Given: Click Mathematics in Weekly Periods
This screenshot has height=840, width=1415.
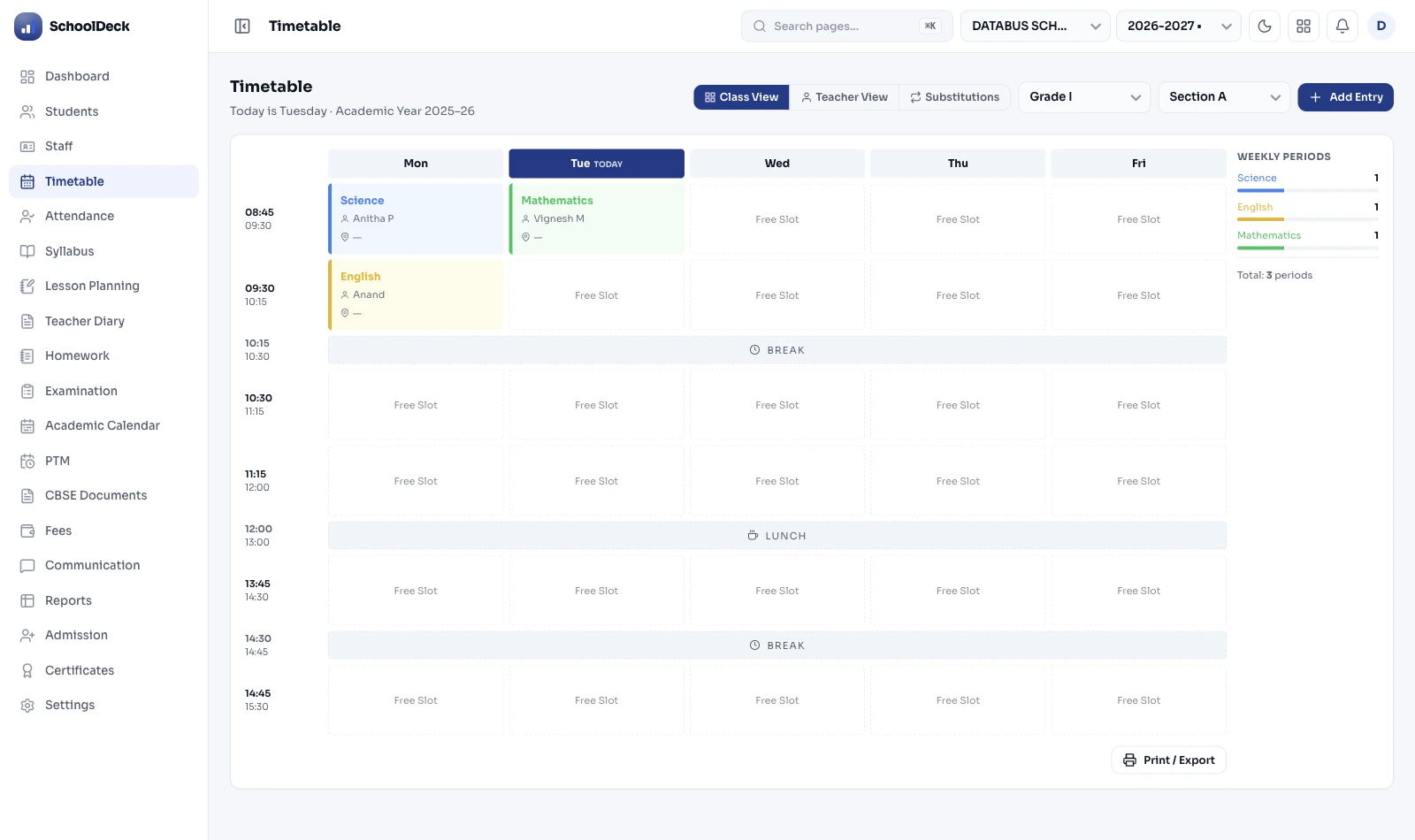Looking at the screenshot, I should [1269, 236].
